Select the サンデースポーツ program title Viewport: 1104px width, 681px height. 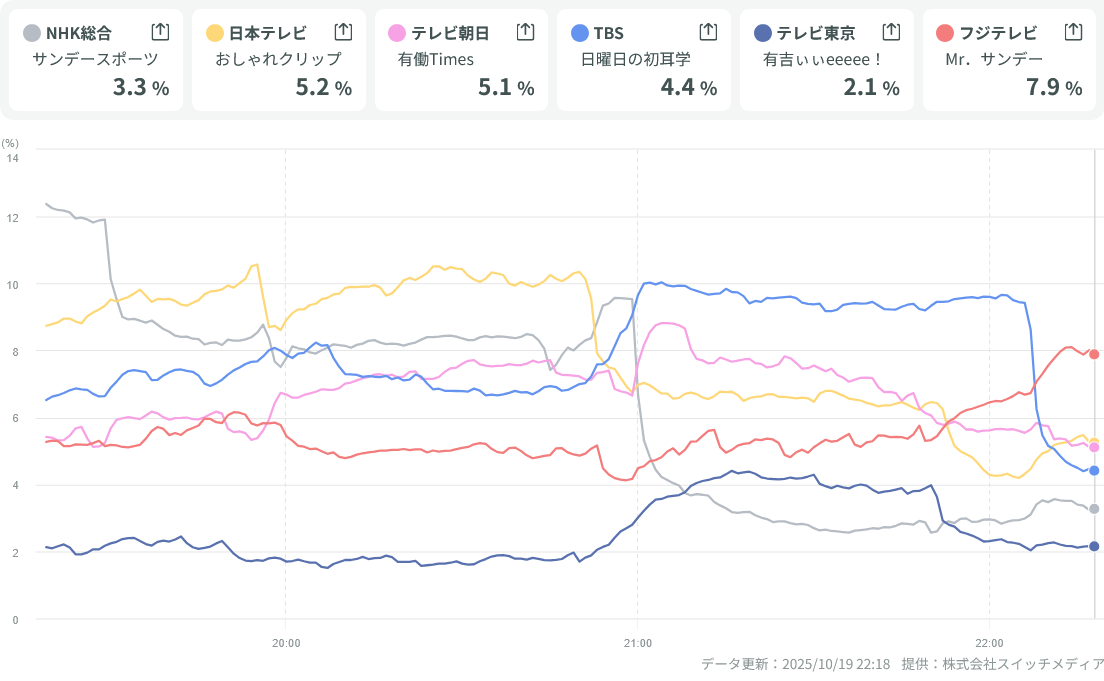[95, 60]
